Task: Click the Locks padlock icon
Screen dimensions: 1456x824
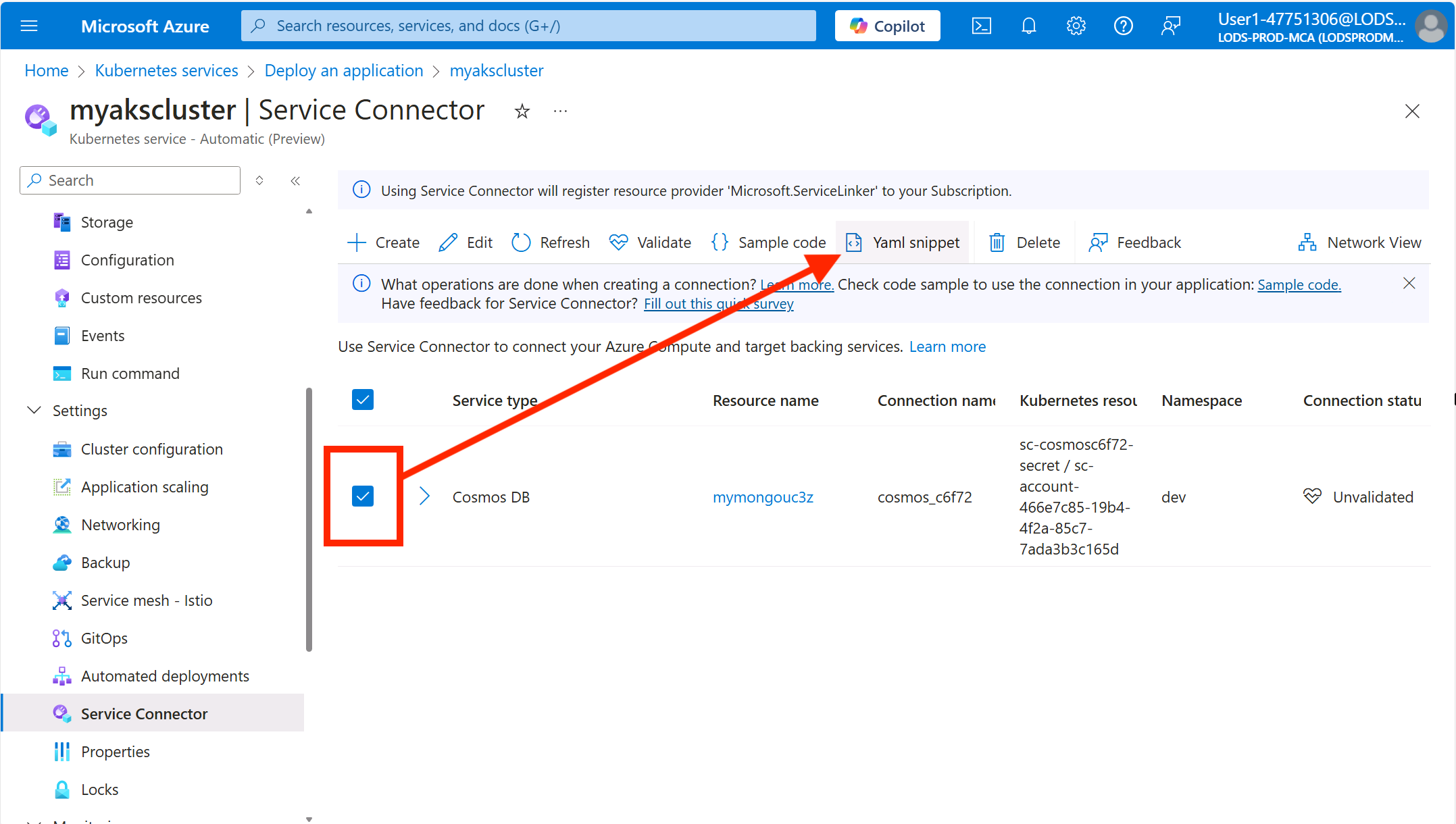Action: point(62,790)
